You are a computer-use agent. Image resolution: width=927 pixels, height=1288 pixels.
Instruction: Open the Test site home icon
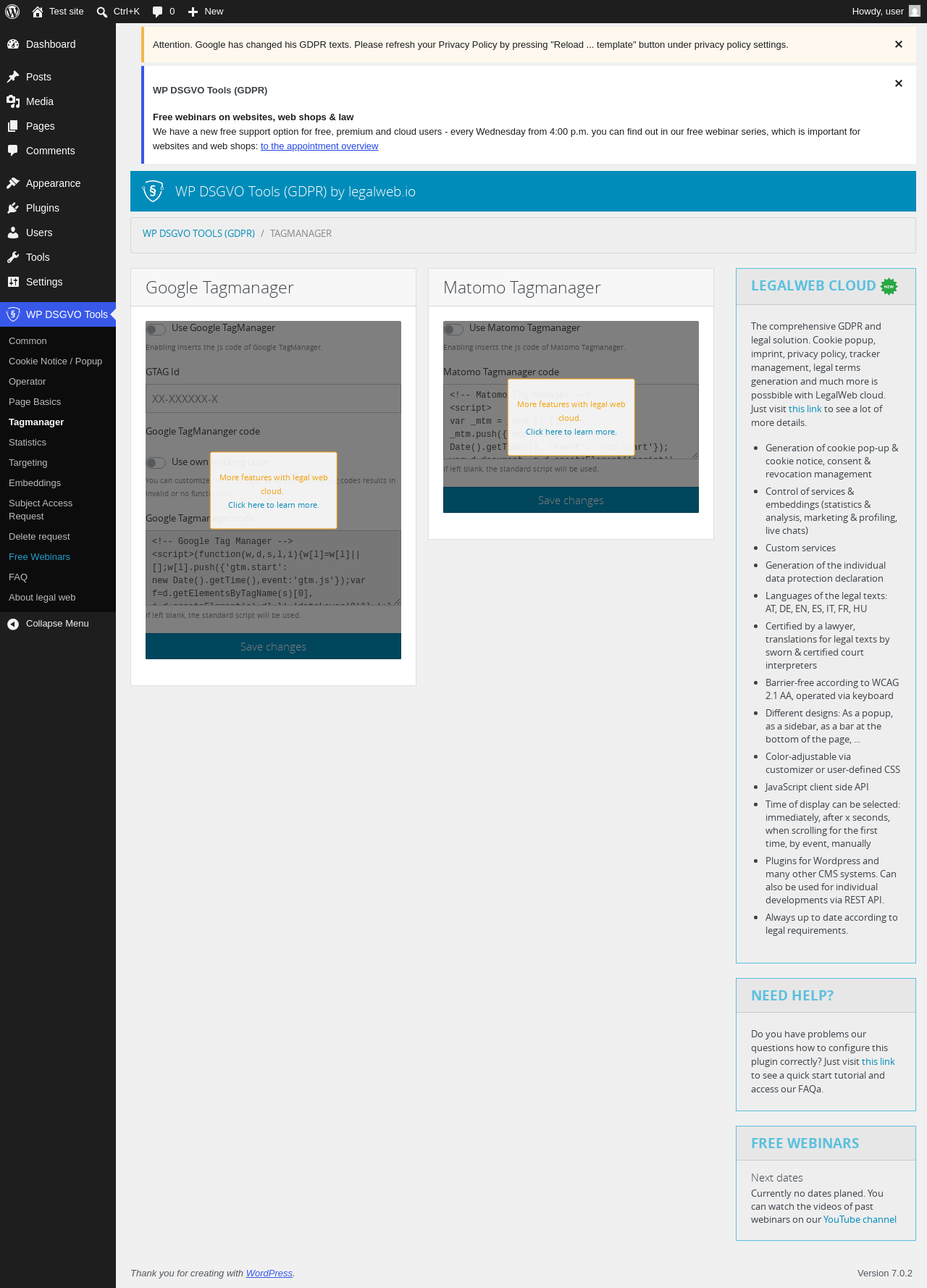click(38, 12)
